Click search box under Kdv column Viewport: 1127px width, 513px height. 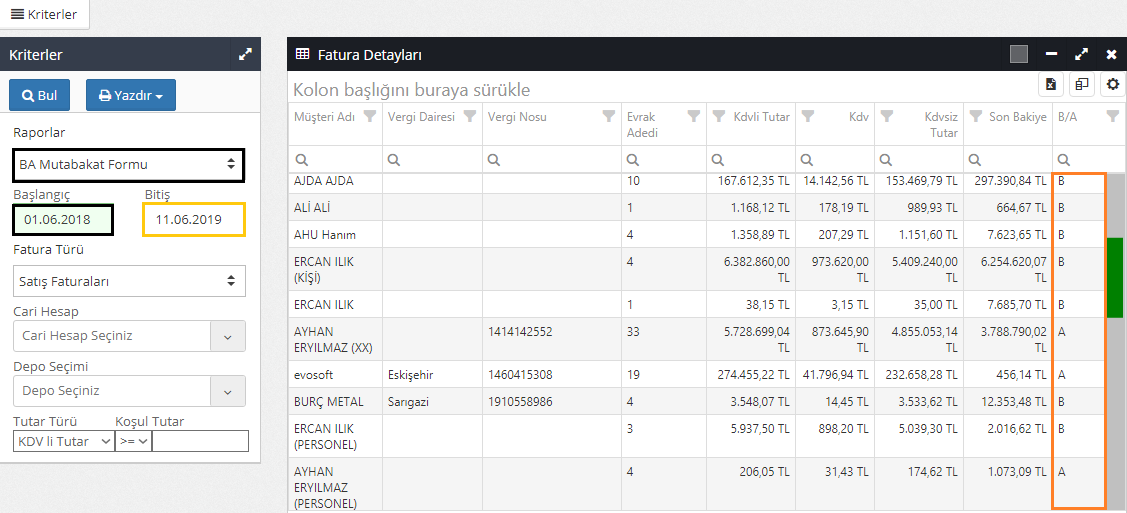(x=834, y=160)
